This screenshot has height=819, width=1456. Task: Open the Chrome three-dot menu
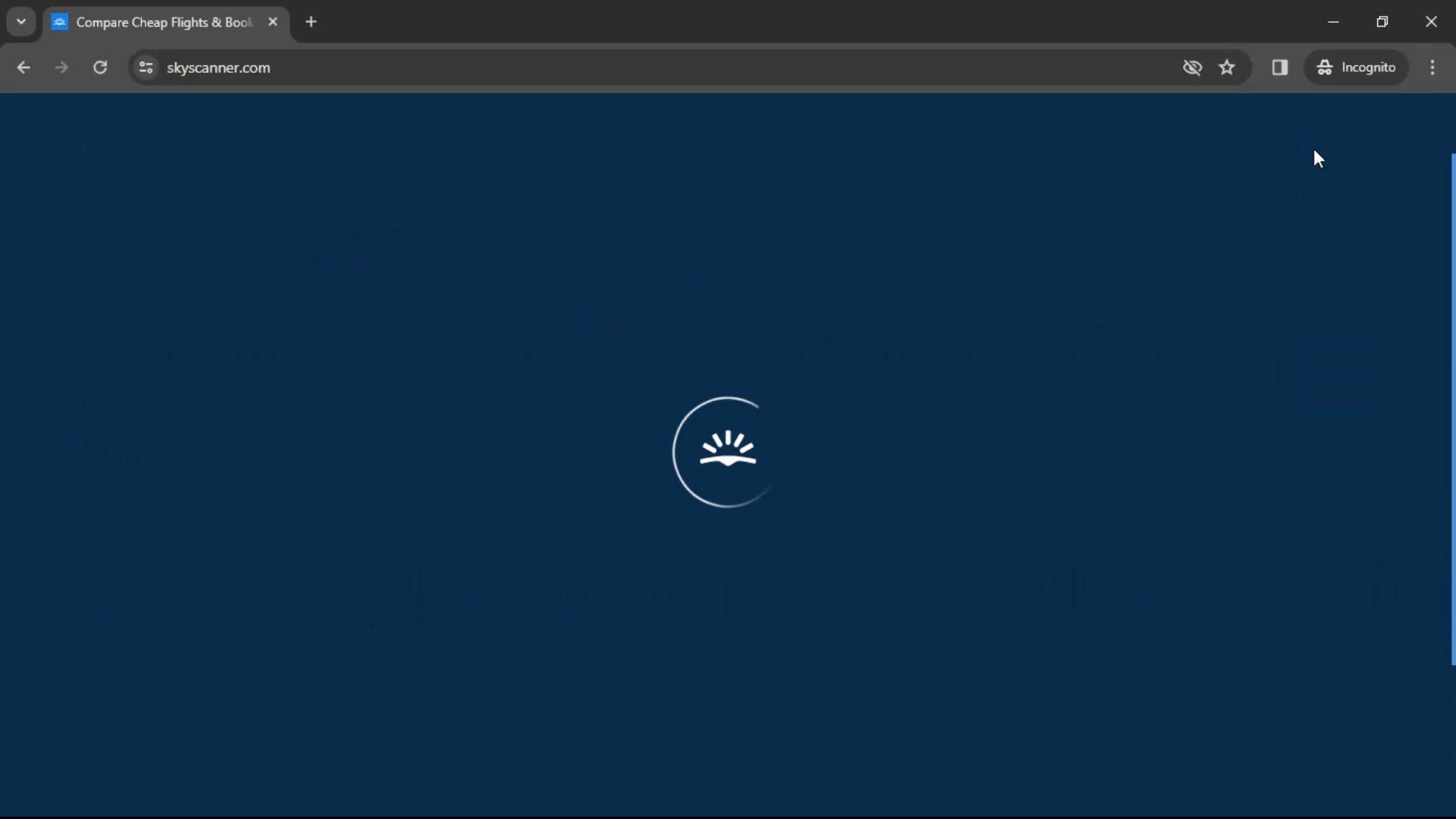[1432, 67]
